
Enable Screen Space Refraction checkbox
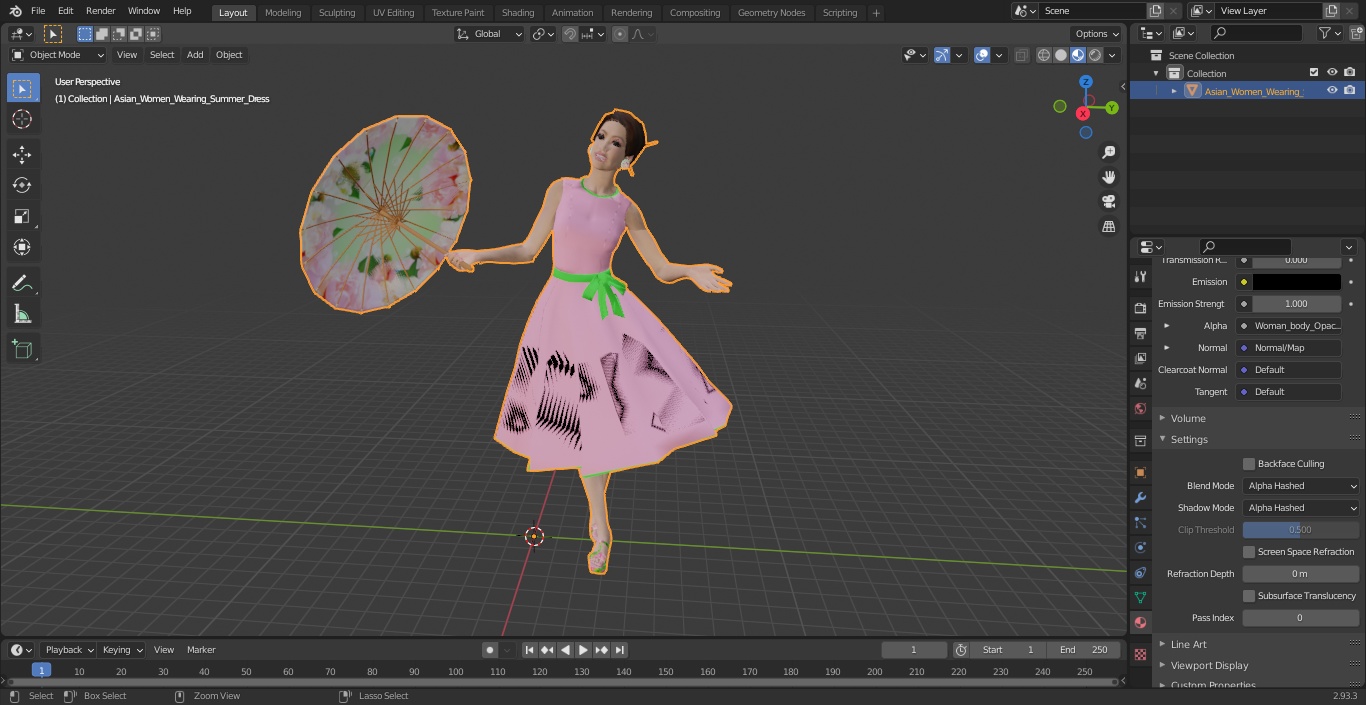click(1249, 552)
